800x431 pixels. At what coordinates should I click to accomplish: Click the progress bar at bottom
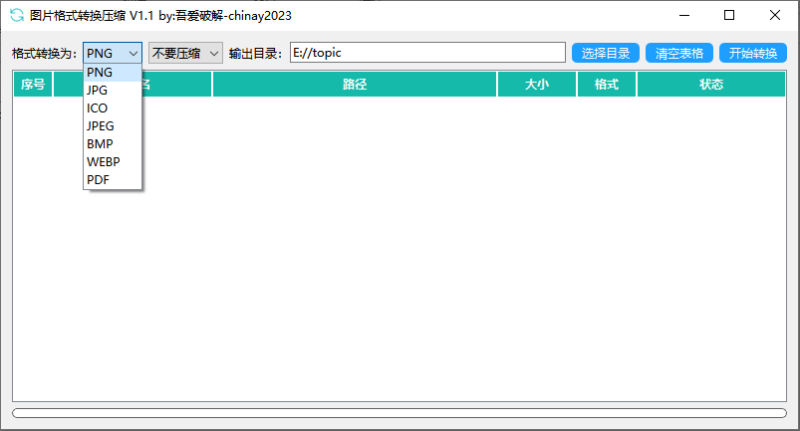pyautogui.click(x=399, y=412)
